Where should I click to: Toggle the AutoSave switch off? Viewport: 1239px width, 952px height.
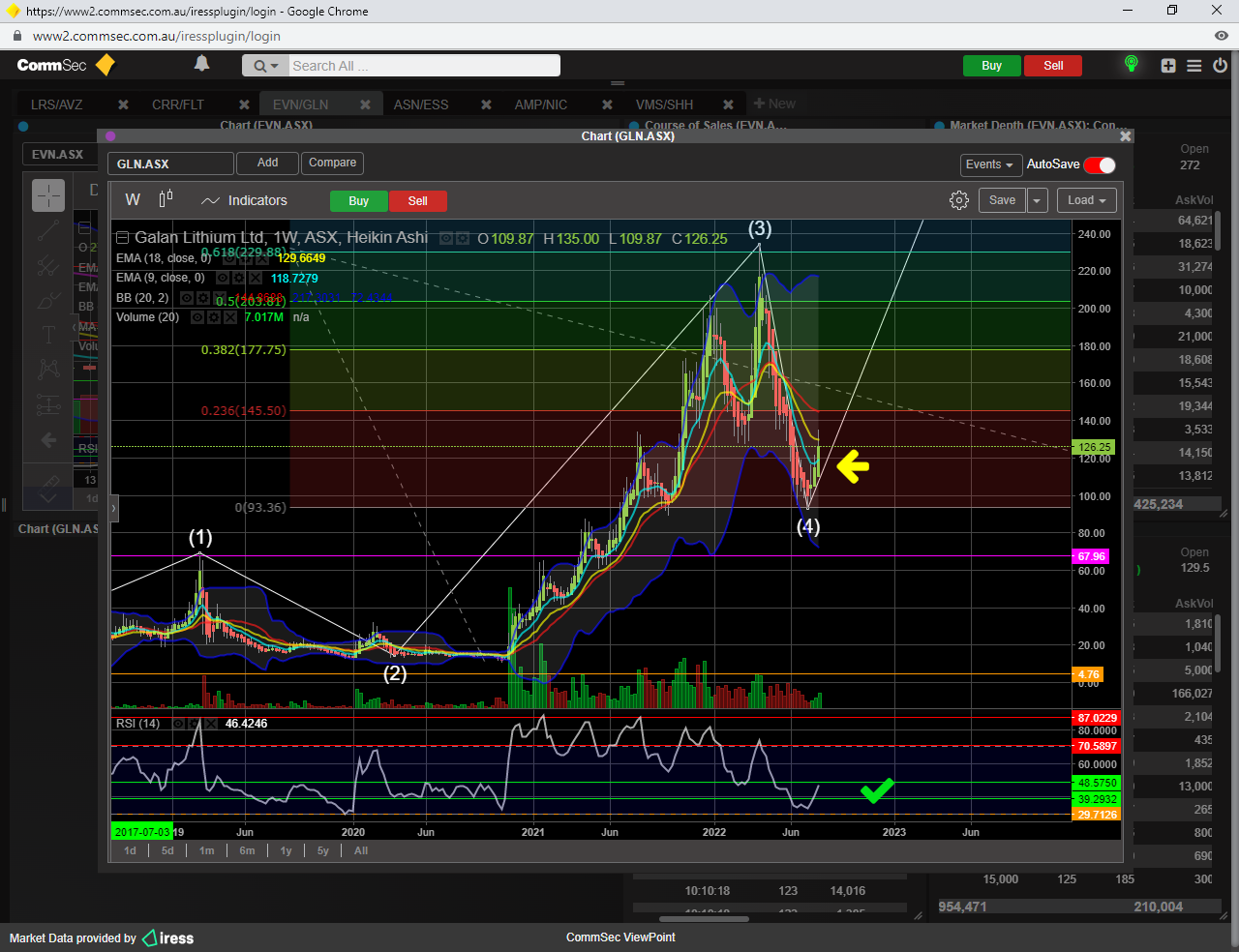1100,164
